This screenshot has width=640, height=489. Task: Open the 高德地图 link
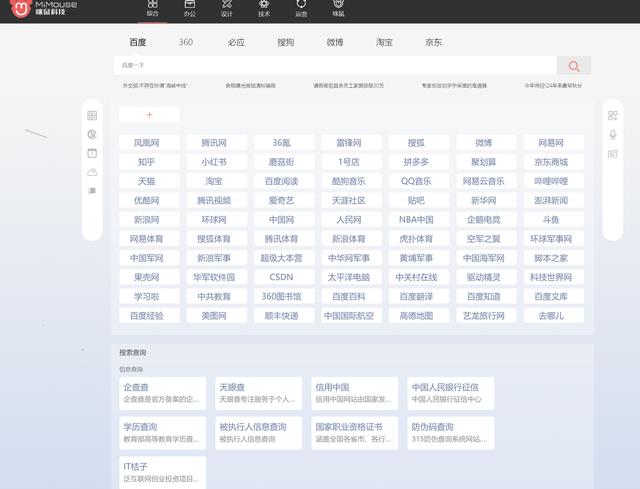coord(419,316)
